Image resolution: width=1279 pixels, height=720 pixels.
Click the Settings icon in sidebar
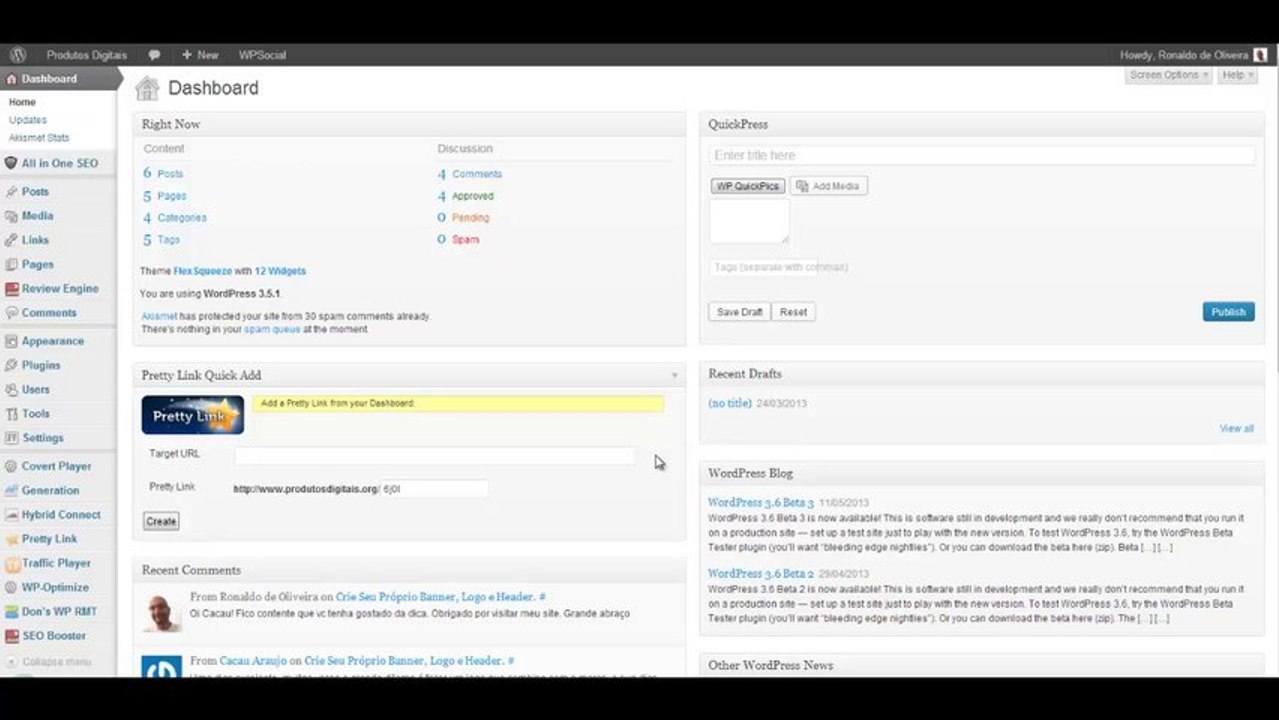coord(11,438)
